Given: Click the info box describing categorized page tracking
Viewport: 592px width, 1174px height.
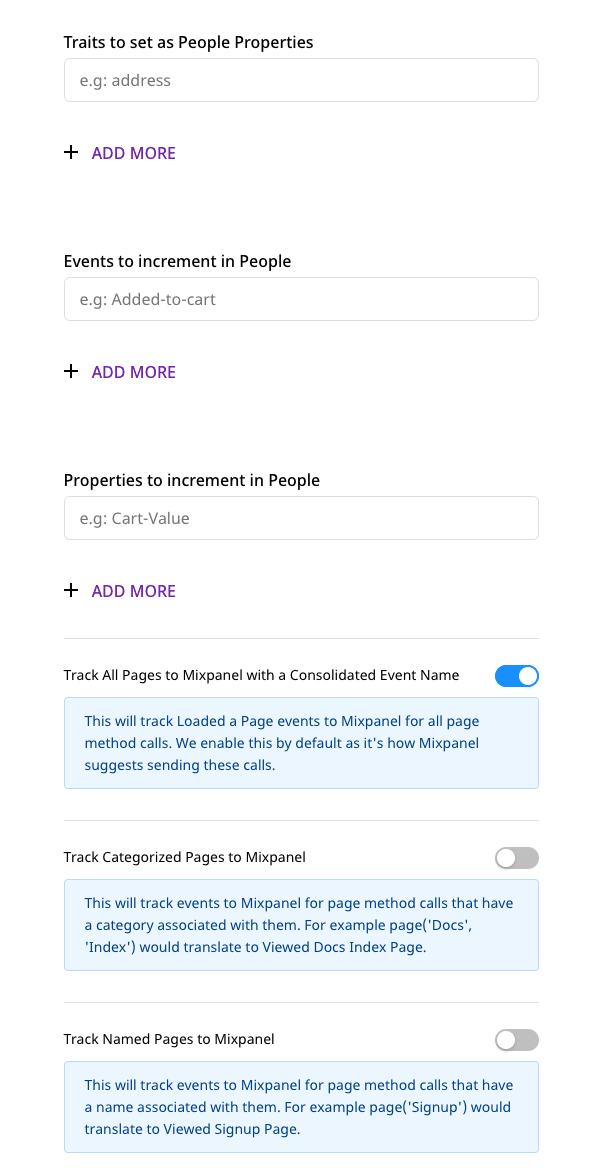Looking at the screenshot, I should [300, 924].
